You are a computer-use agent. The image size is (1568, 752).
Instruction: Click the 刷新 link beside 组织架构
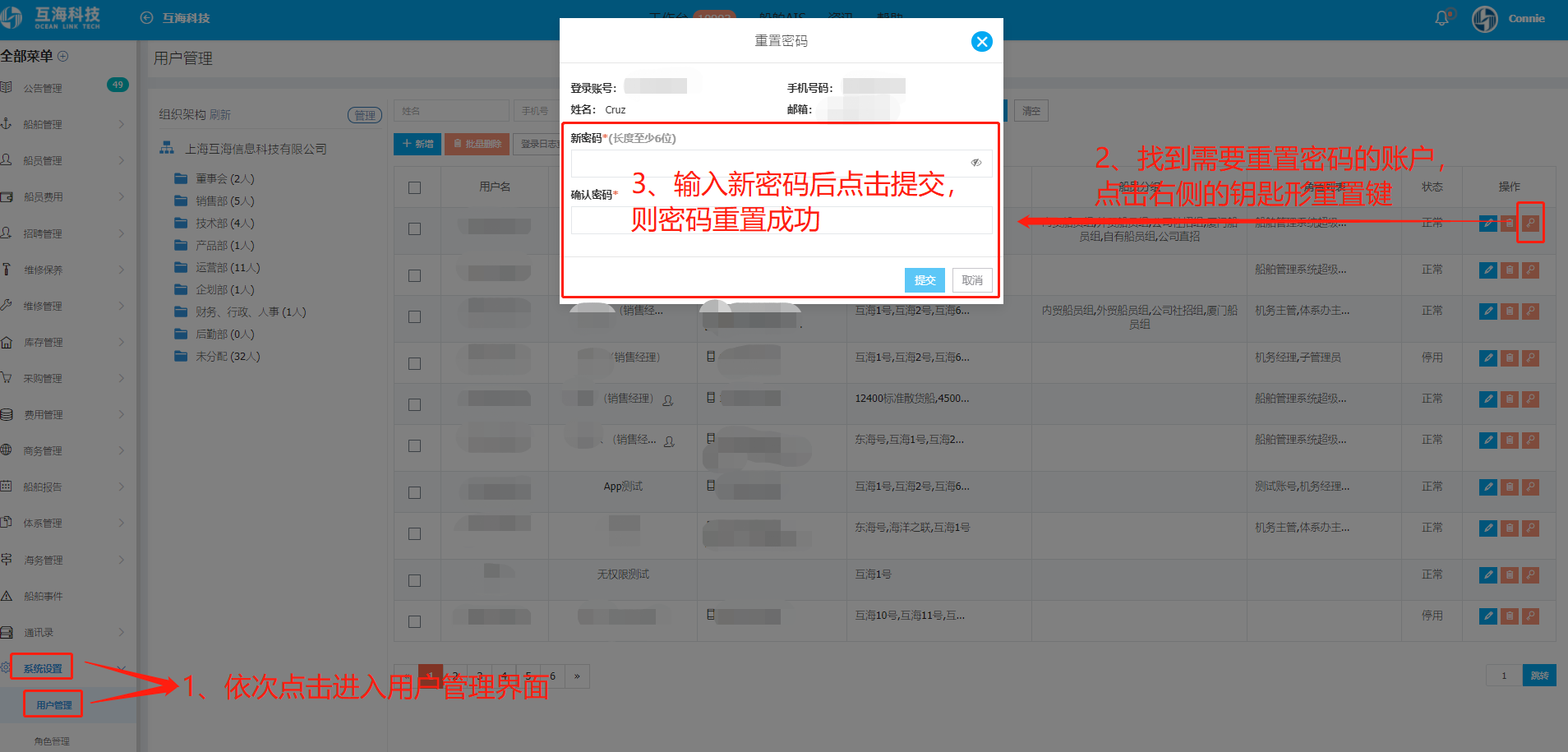(x=220, y=114)
